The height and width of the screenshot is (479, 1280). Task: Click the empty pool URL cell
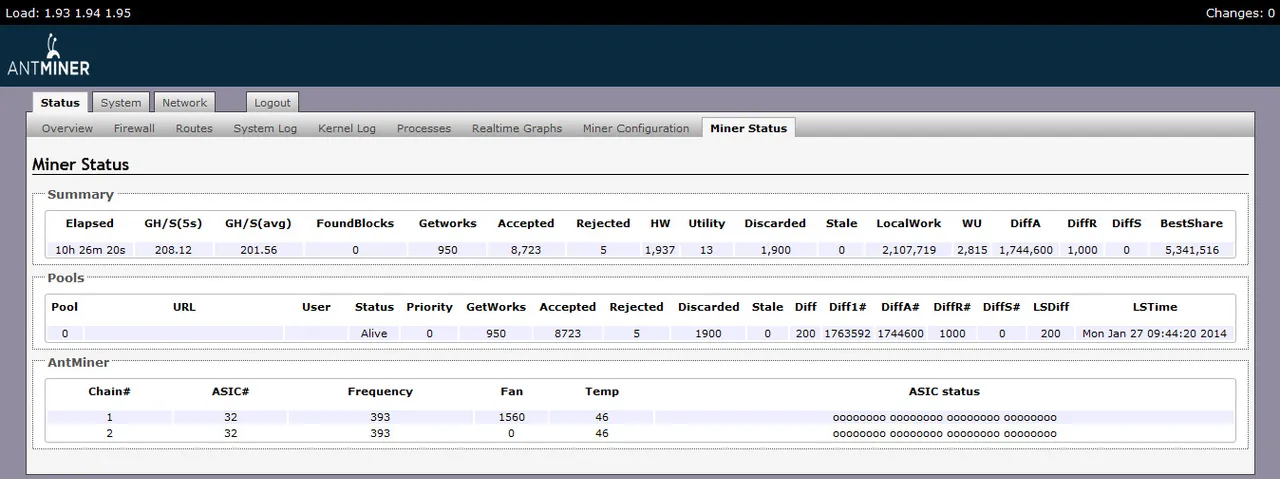[x=184, y=334]
